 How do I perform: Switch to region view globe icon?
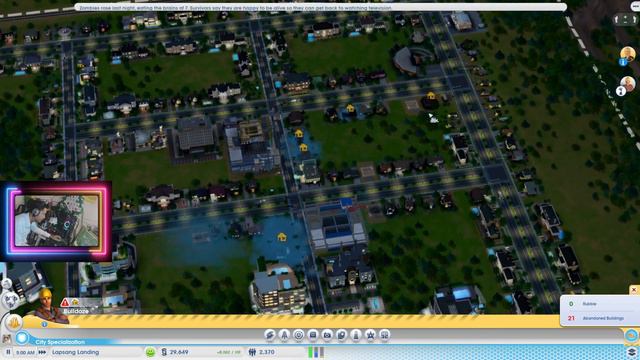pyautogui.click(x=631, y=336)
